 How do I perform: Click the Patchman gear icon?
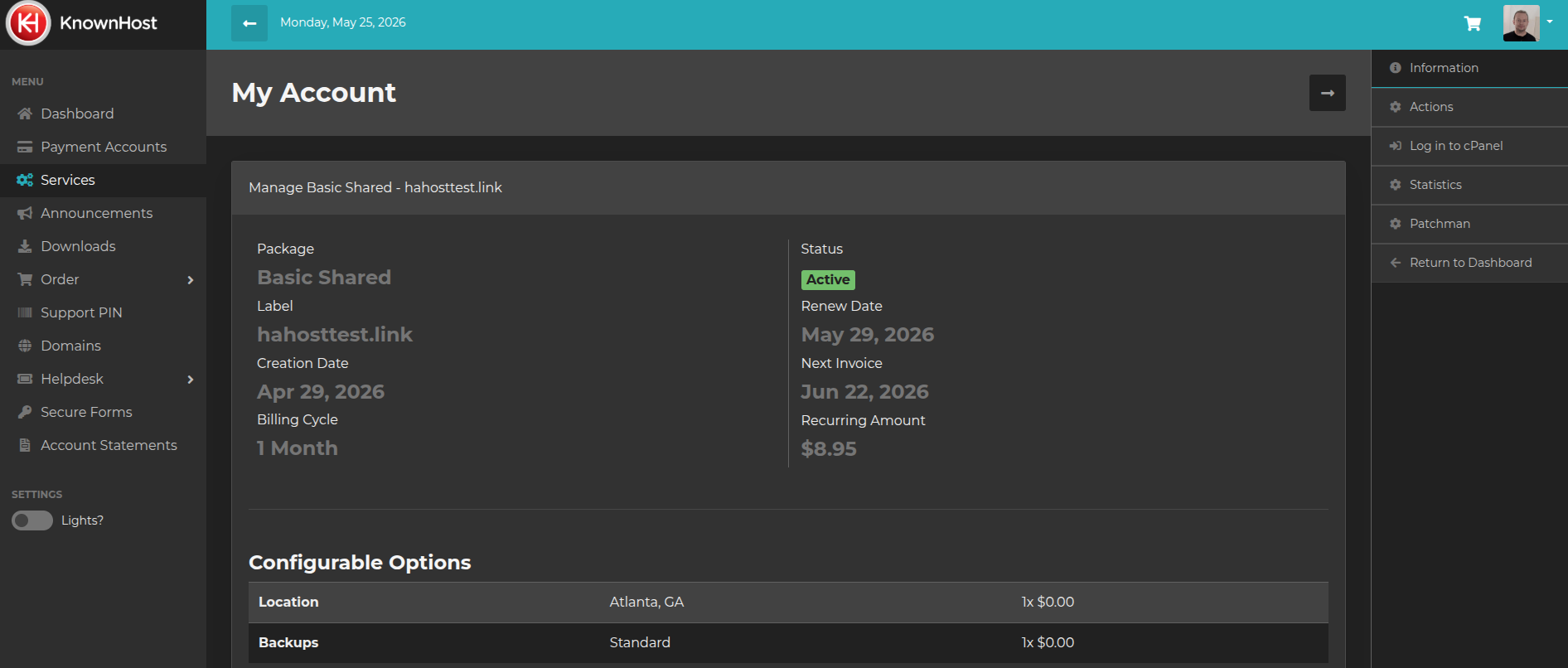click(1396, 224)
